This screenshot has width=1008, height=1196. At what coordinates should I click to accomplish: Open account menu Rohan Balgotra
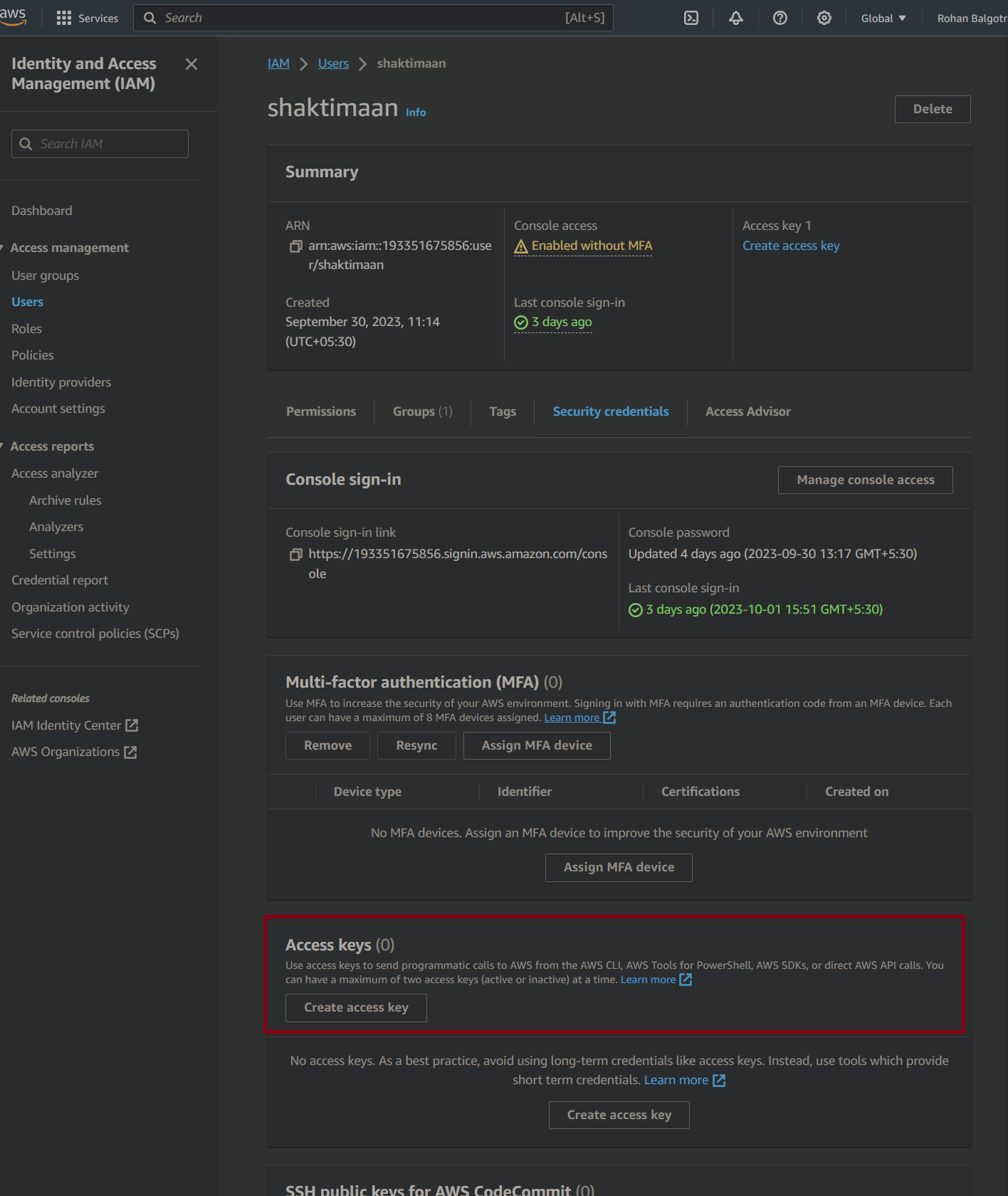(x=972, y=18)
